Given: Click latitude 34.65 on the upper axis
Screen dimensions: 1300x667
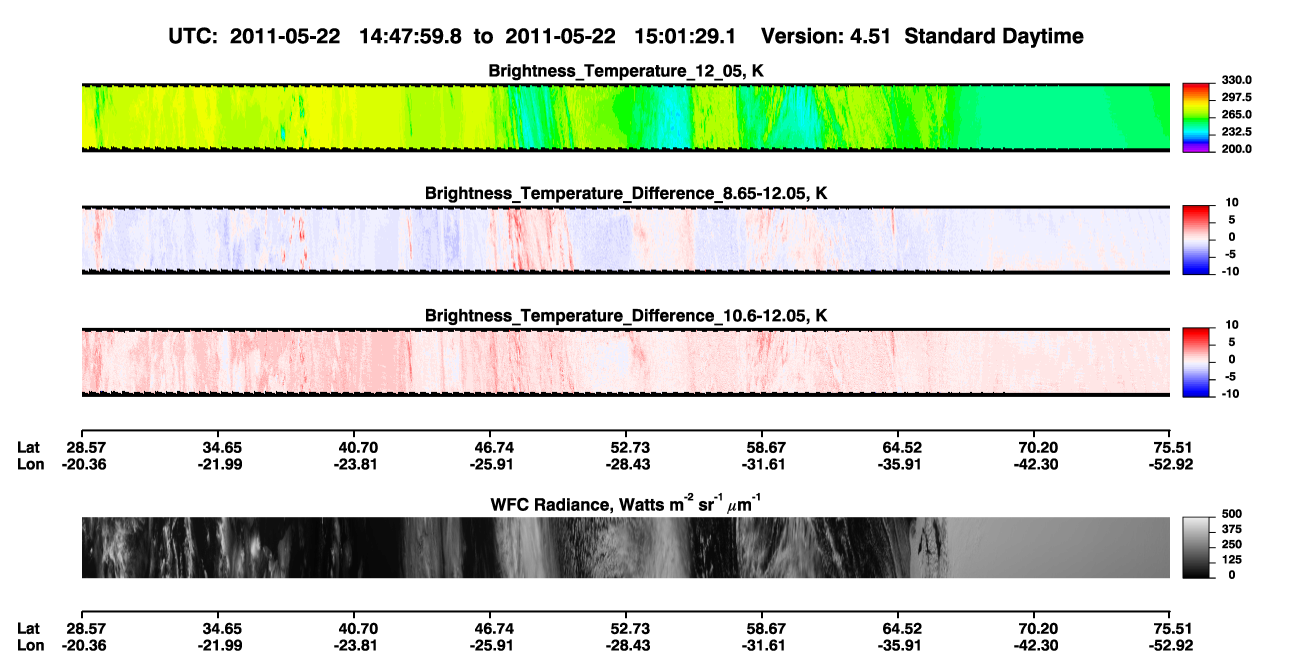Looking at the screenshot, I should 221,448.
